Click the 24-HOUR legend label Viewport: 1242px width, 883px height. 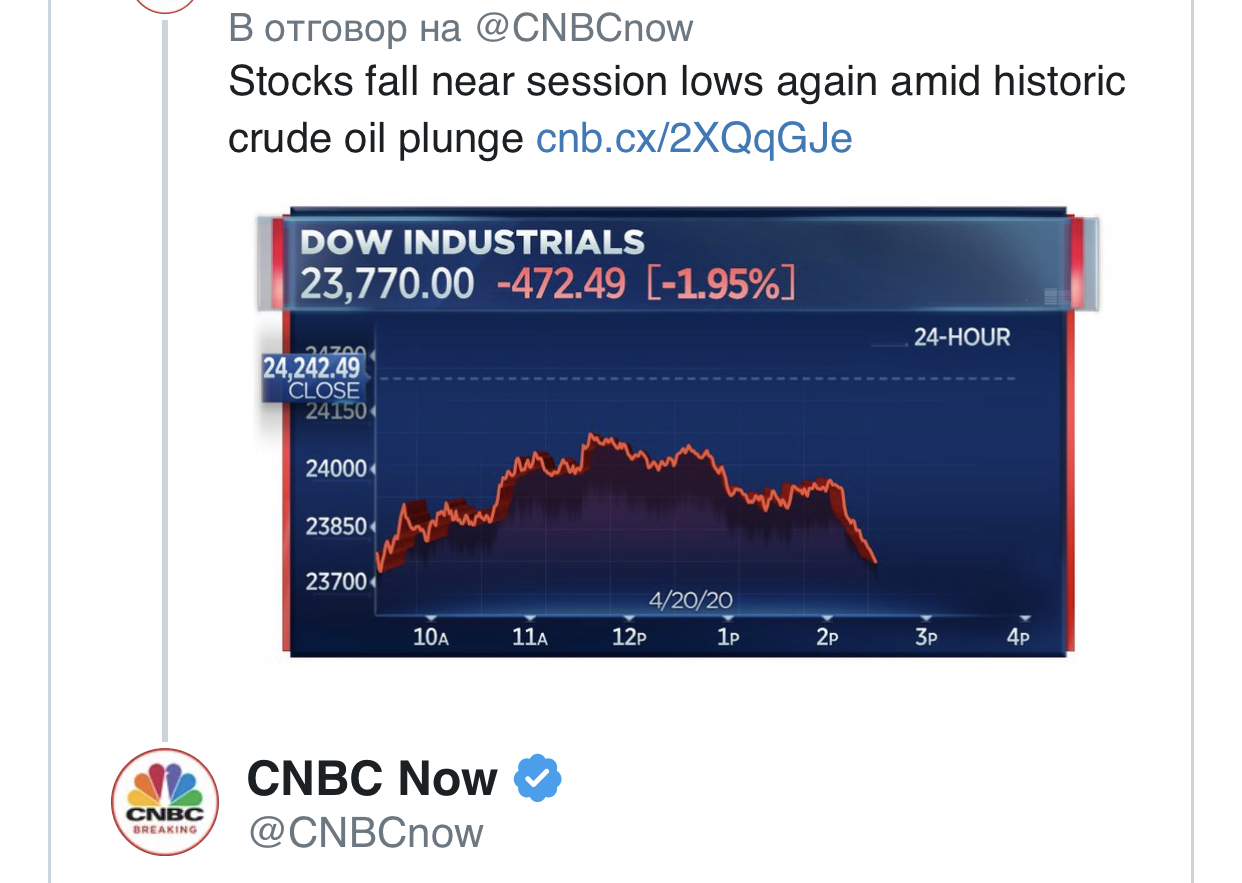click(x=961, y=337)
